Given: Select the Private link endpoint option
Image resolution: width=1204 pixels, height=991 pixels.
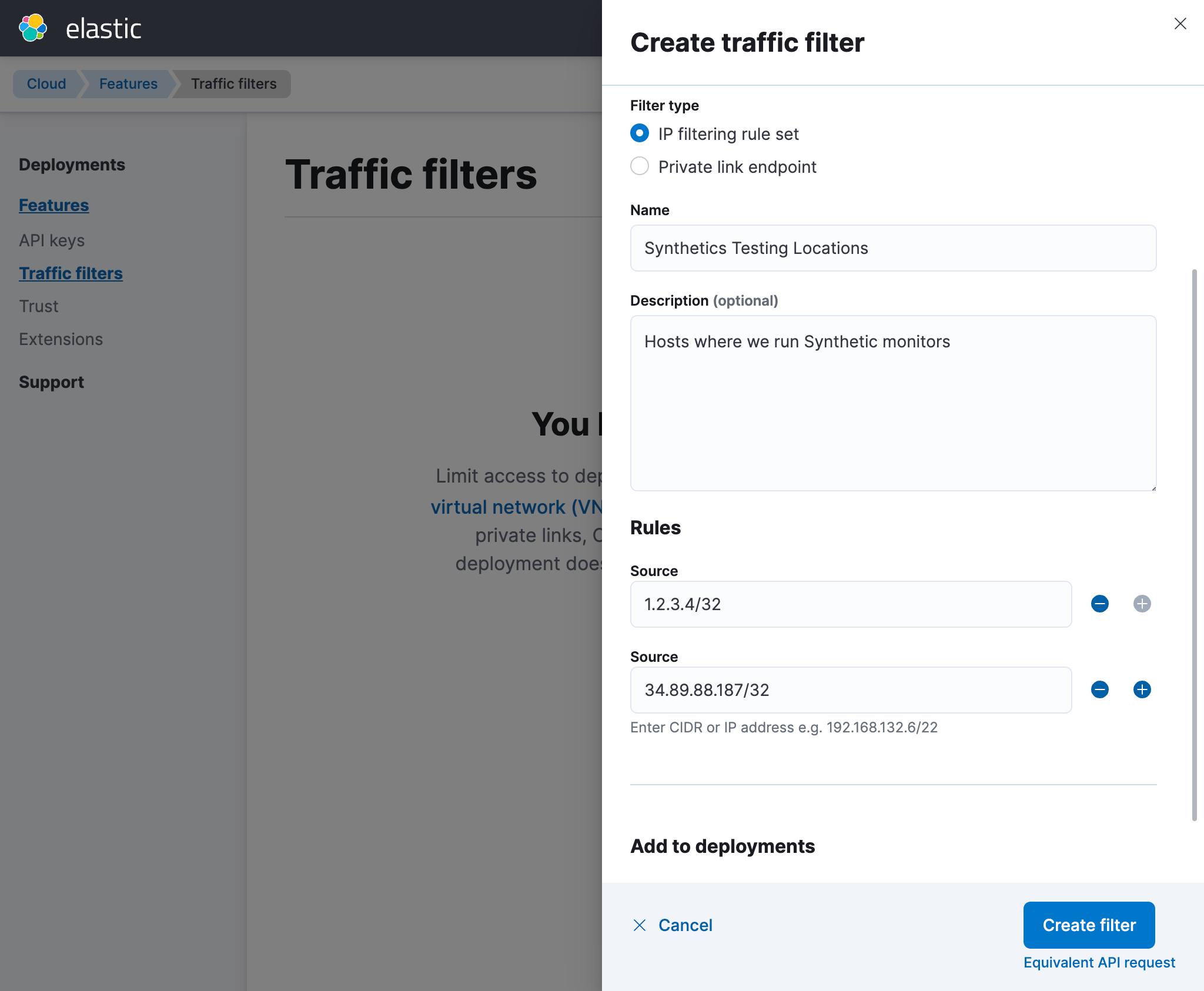Looking at the screenshot, I should point(639,166).
